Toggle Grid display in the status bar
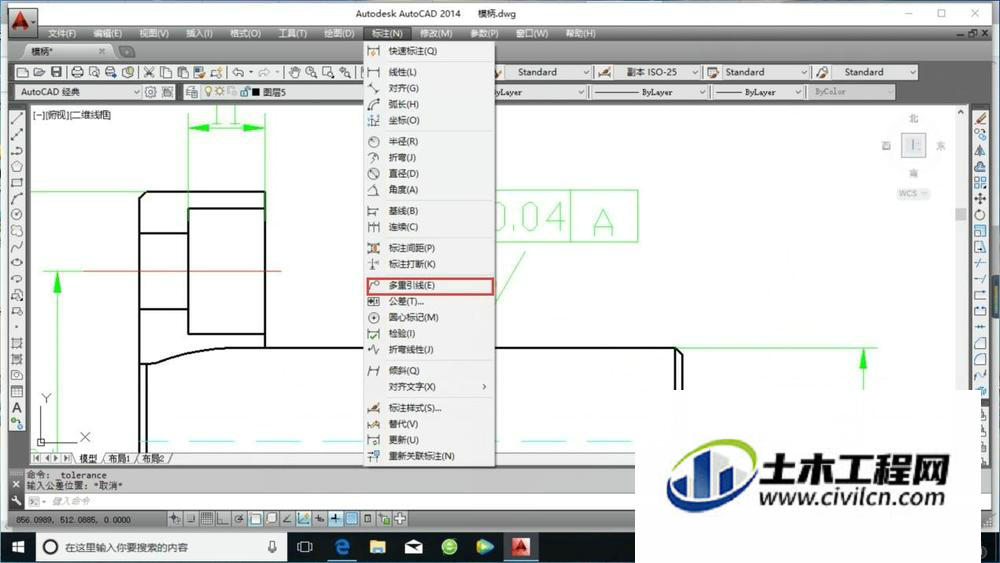The image size is (1000, 563). pyautogui.click(x=207, y=519)
